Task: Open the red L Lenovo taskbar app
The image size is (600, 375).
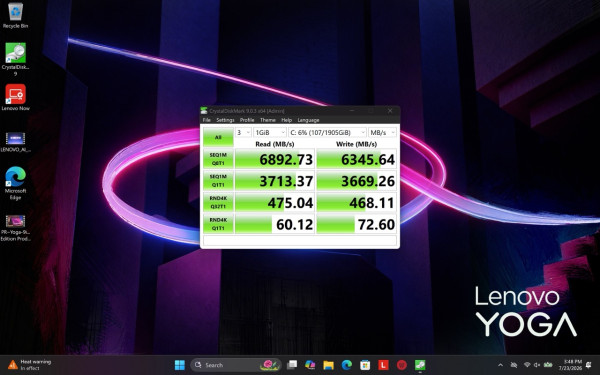Action: (383, 365)
